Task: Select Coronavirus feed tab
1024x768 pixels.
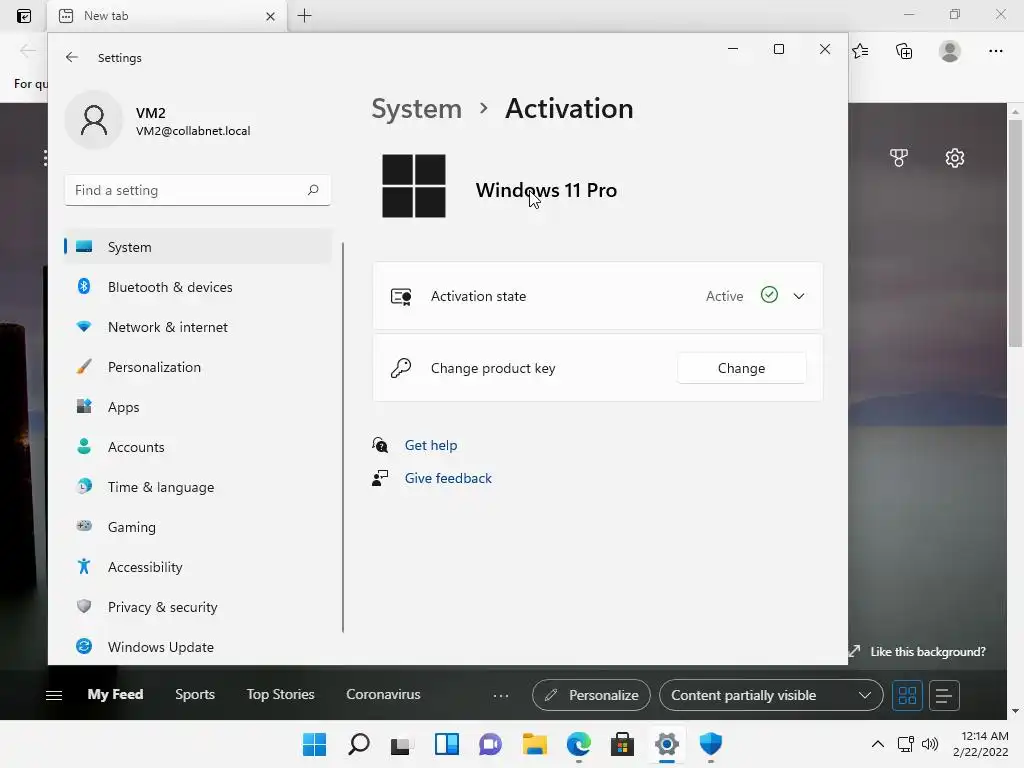Action: tap(383, 694)
